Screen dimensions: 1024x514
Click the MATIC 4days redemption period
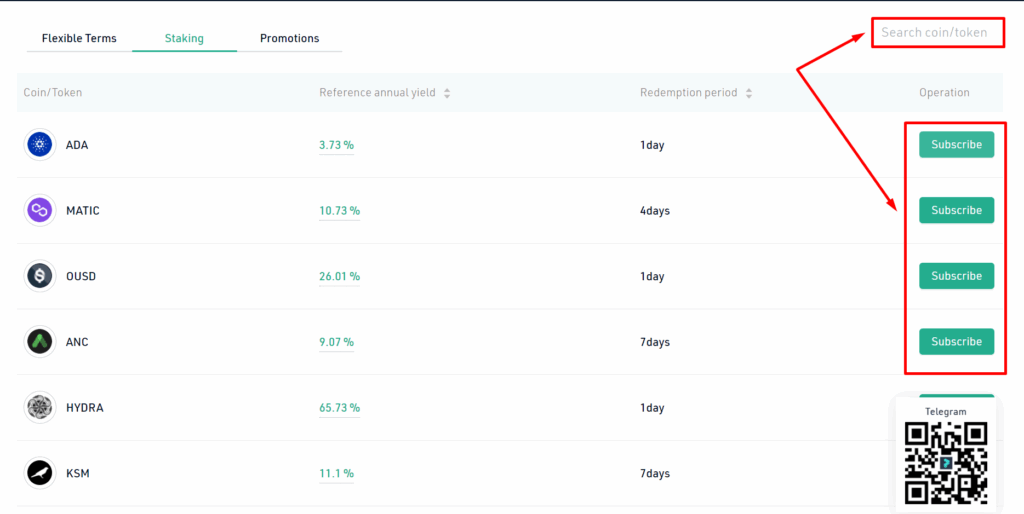(655, 211)
